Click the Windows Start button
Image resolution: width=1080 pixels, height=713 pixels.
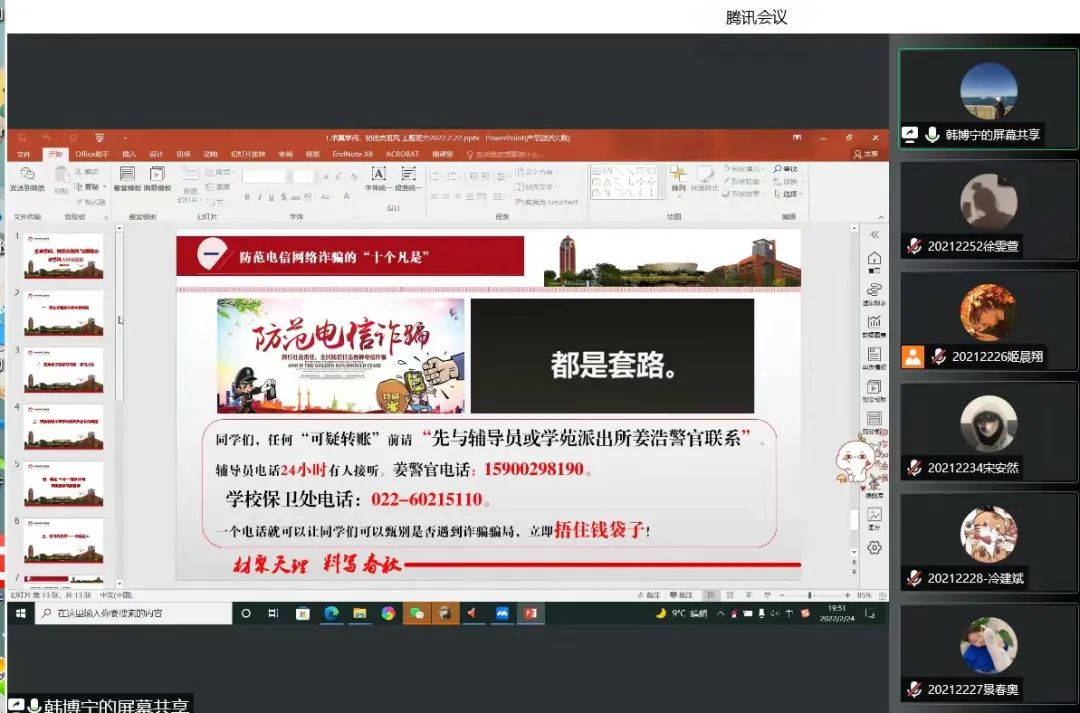(x=20, y=613)
